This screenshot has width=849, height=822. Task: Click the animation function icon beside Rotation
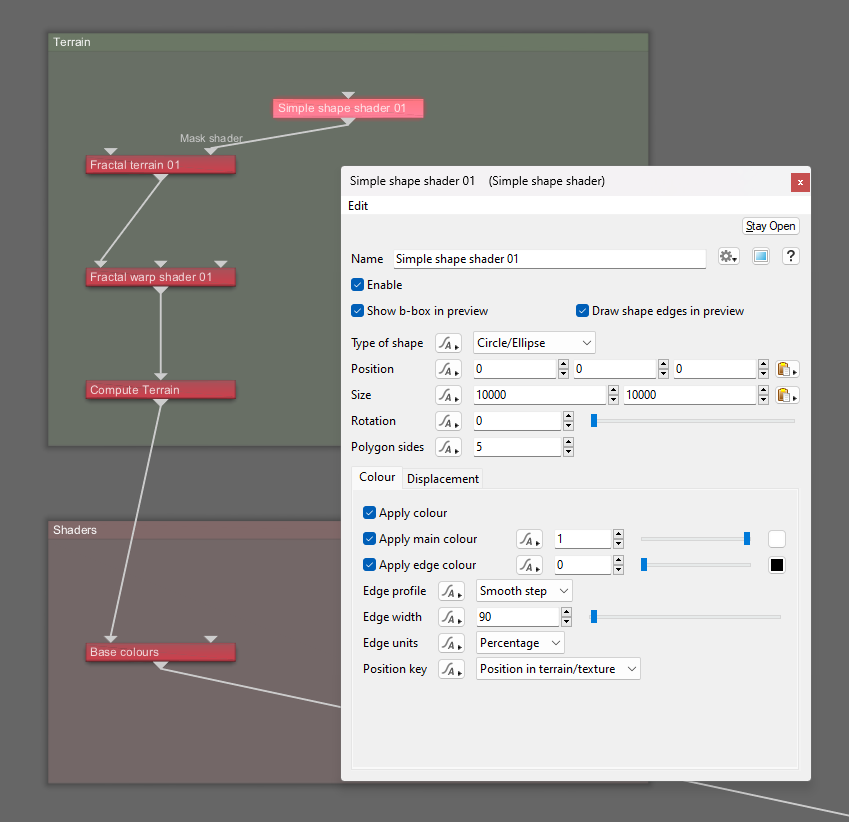(x=448, y=420)
